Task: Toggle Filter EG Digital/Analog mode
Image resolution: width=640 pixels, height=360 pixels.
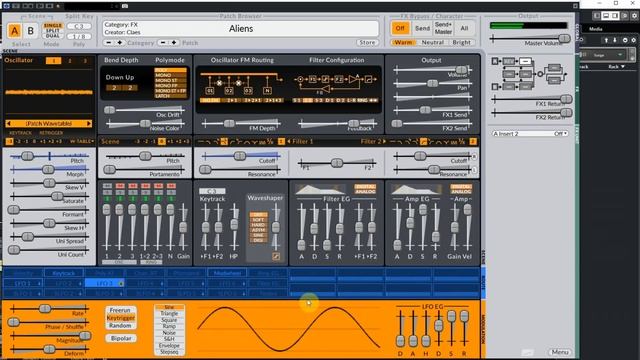Action: pos(365,189)
